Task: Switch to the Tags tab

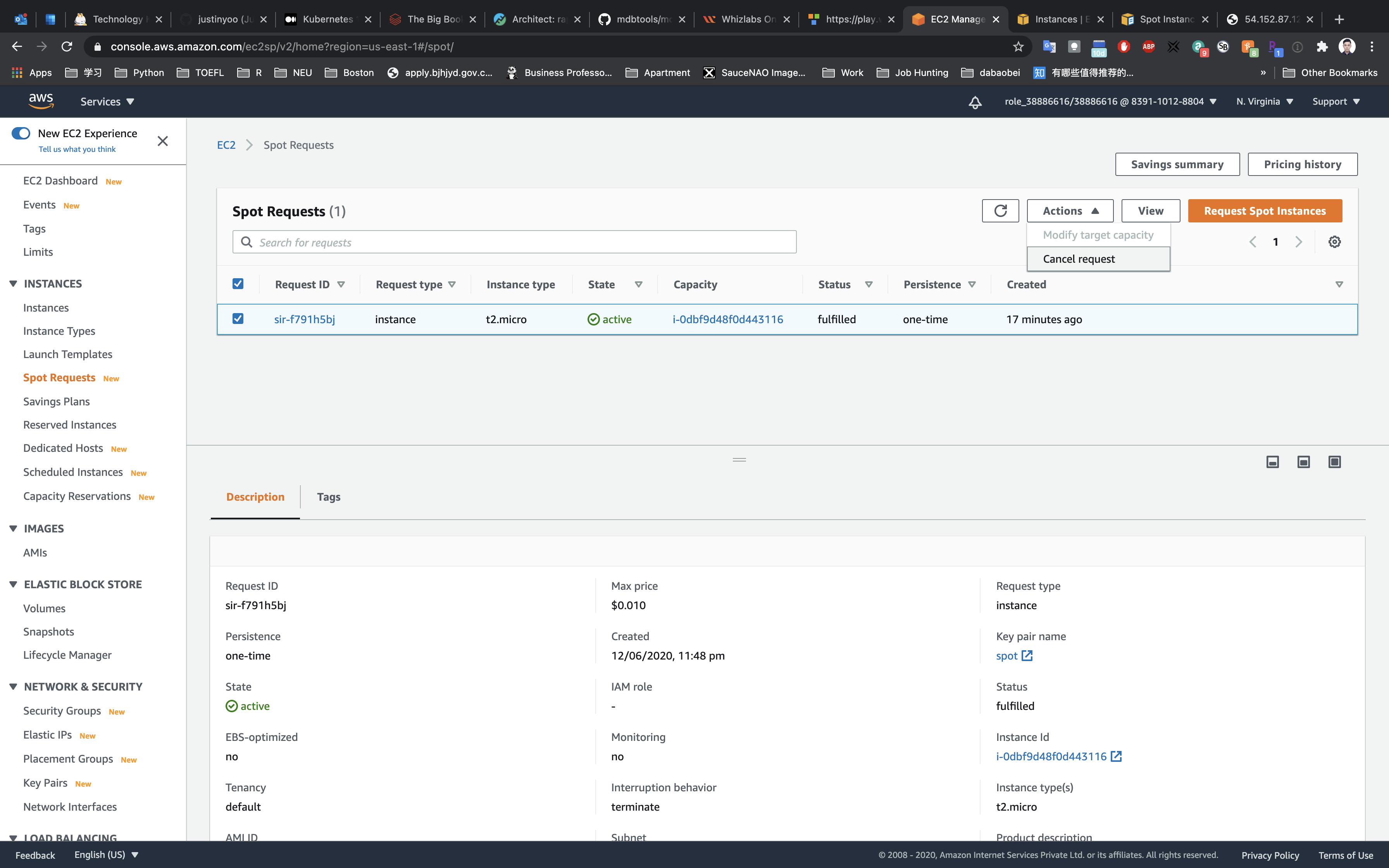Action: click(328, 496)
